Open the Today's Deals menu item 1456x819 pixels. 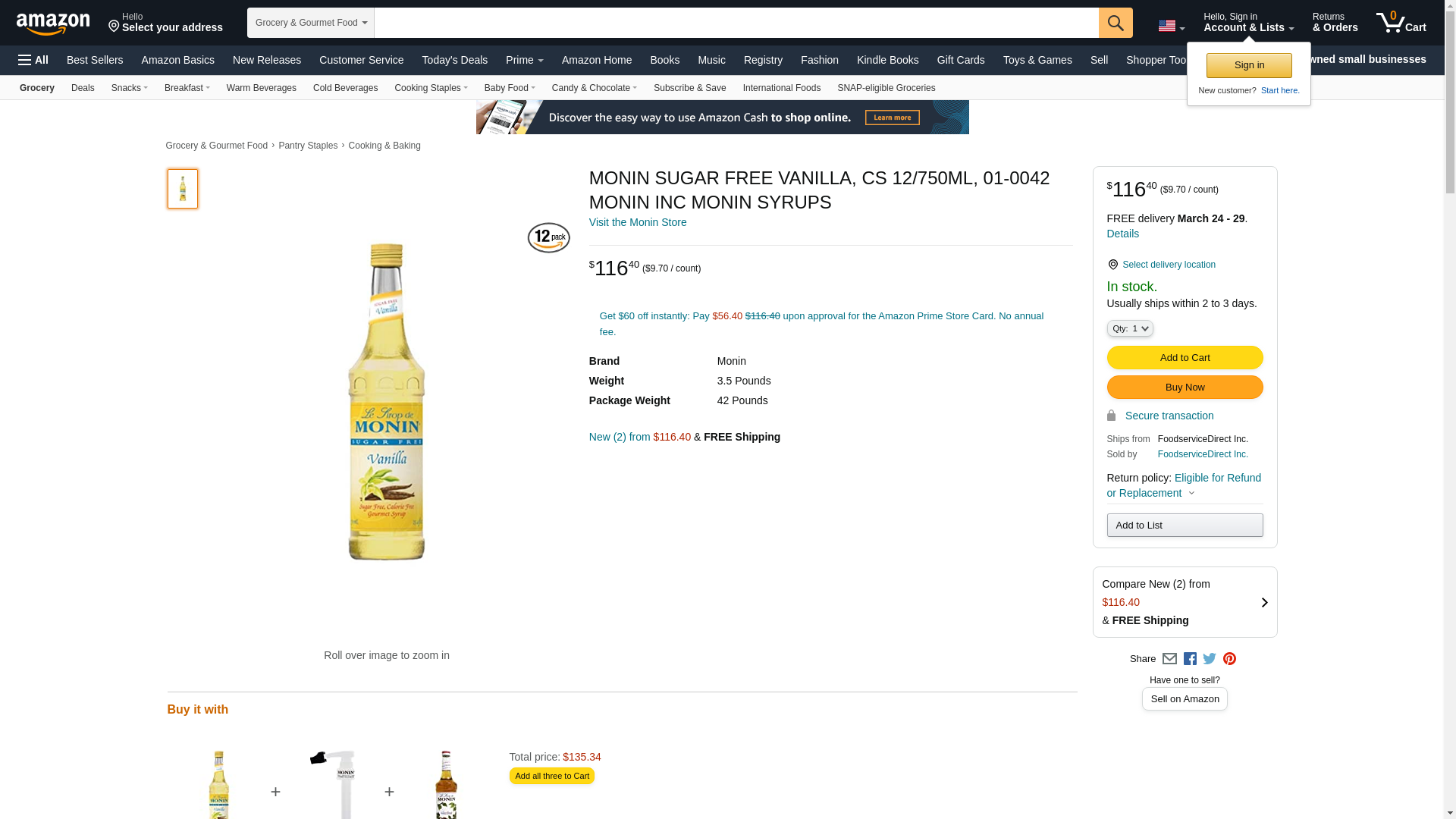[x=454, y=60]
